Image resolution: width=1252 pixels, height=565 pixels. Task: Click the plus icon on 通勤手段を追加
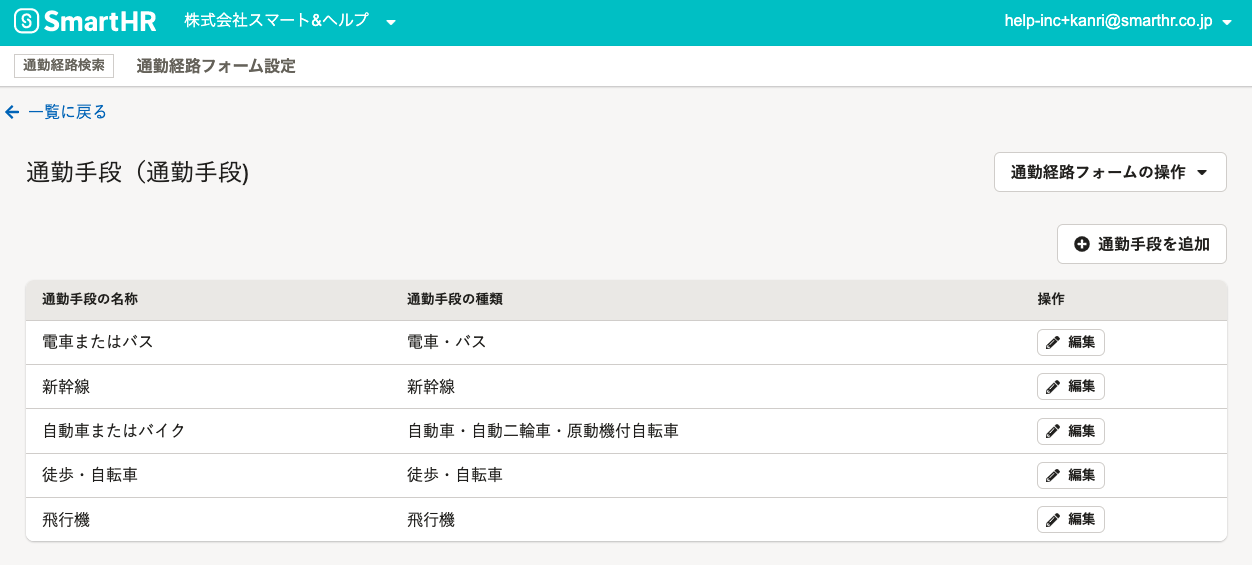[1082, 244]
